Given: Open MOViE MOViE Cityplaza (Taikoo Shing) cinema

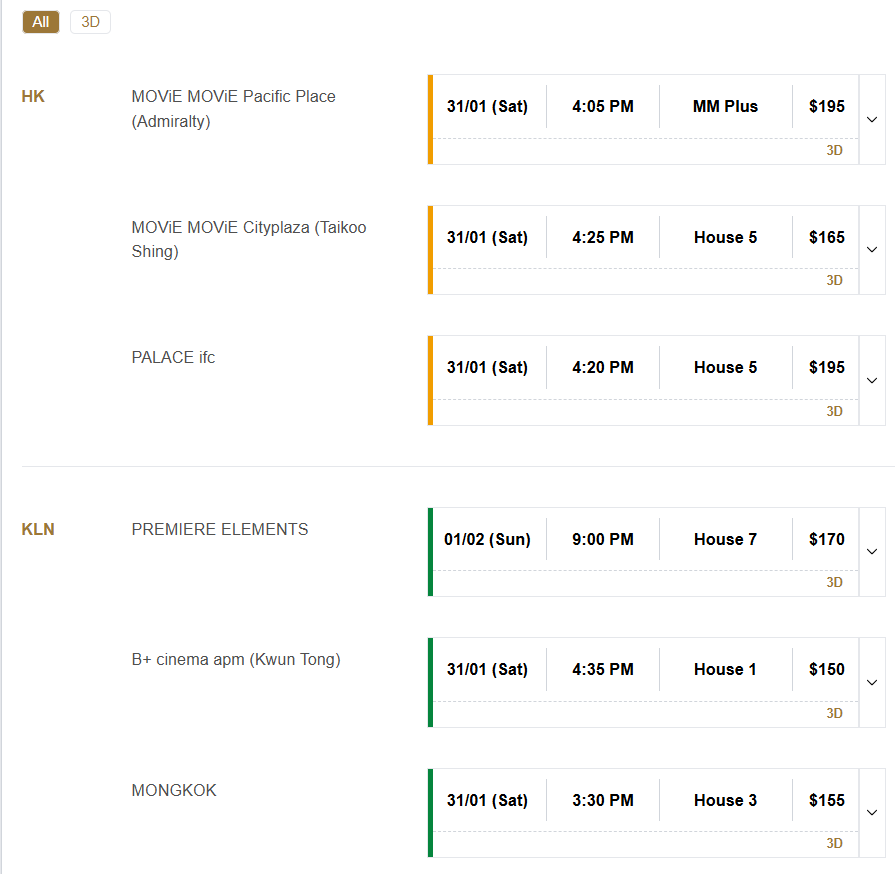Looking at the screenshot, I should [x=249, y=239].
